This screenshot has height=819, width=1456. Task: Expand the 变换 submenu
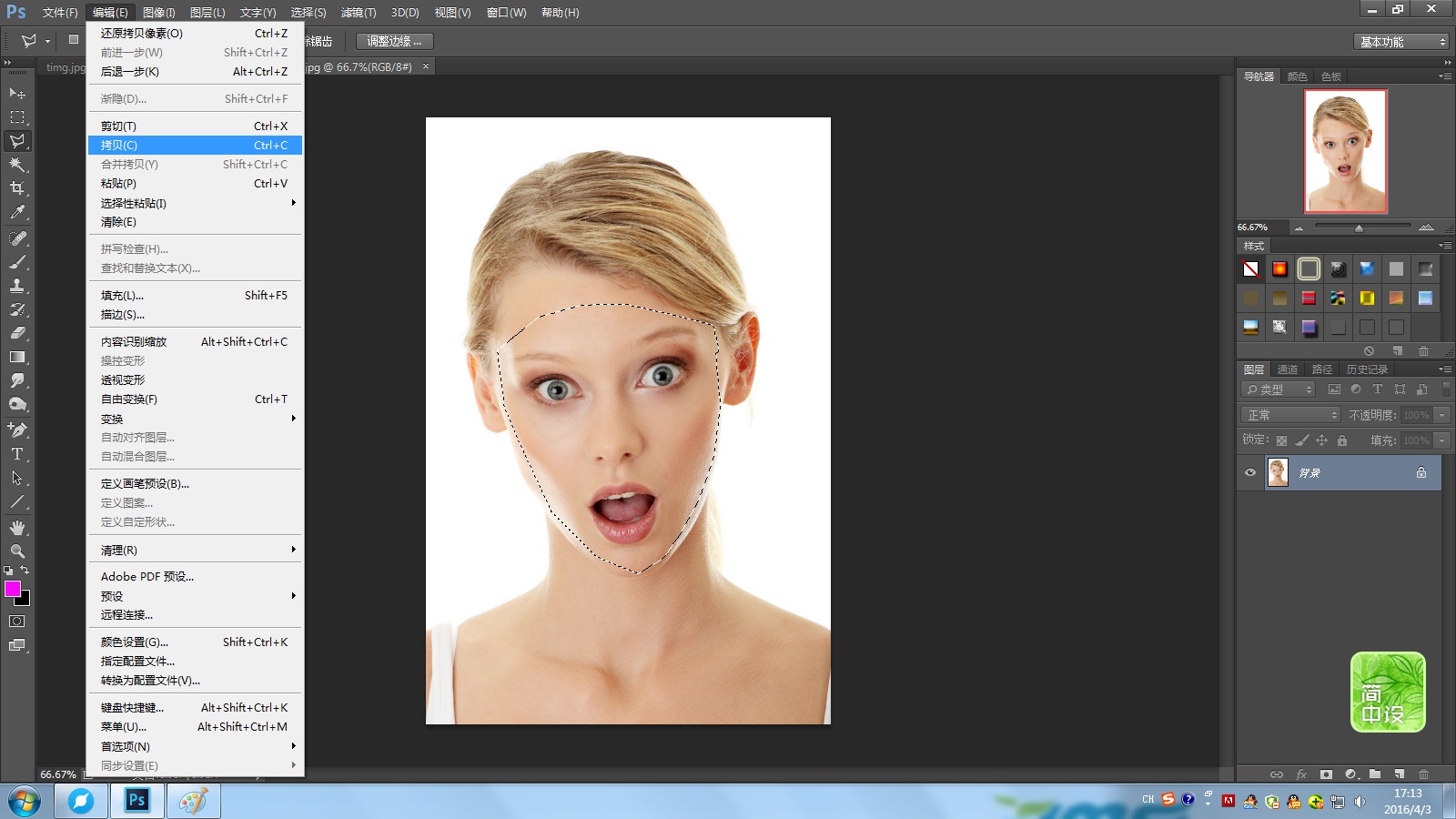(x=196, y=419)
